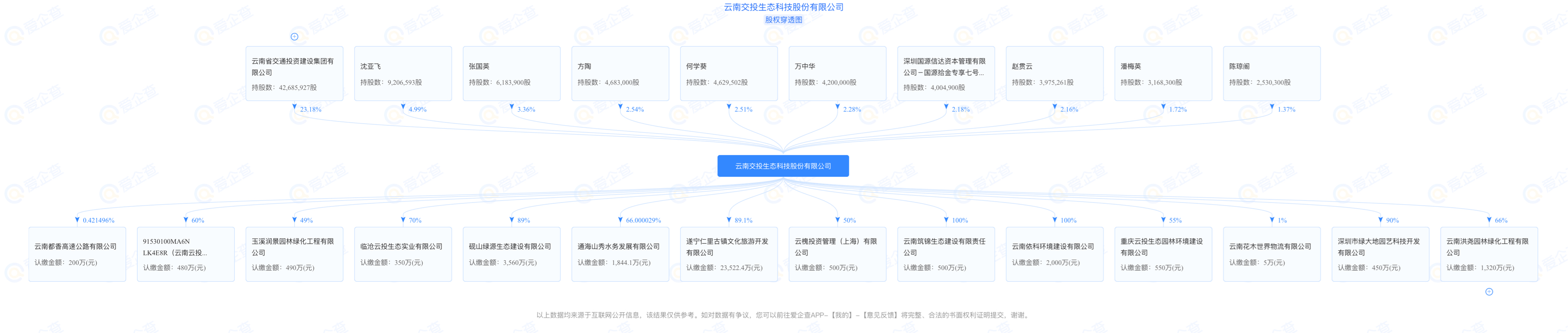Click the 1.37% label below 陈琼阁

[1287, 110]
